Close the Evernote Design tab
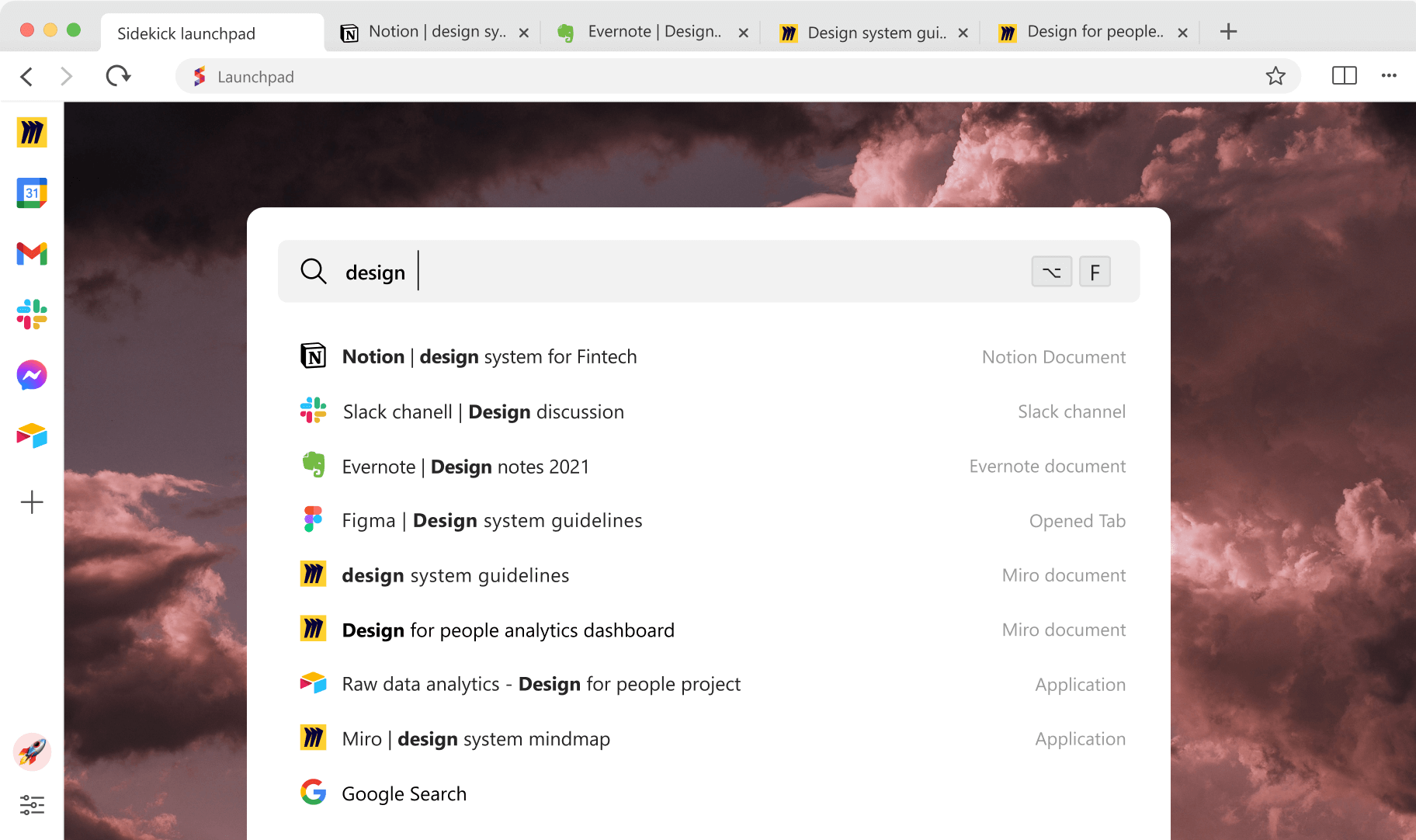The width and height of the screenshot is (1416, 840). click(743, 33)
